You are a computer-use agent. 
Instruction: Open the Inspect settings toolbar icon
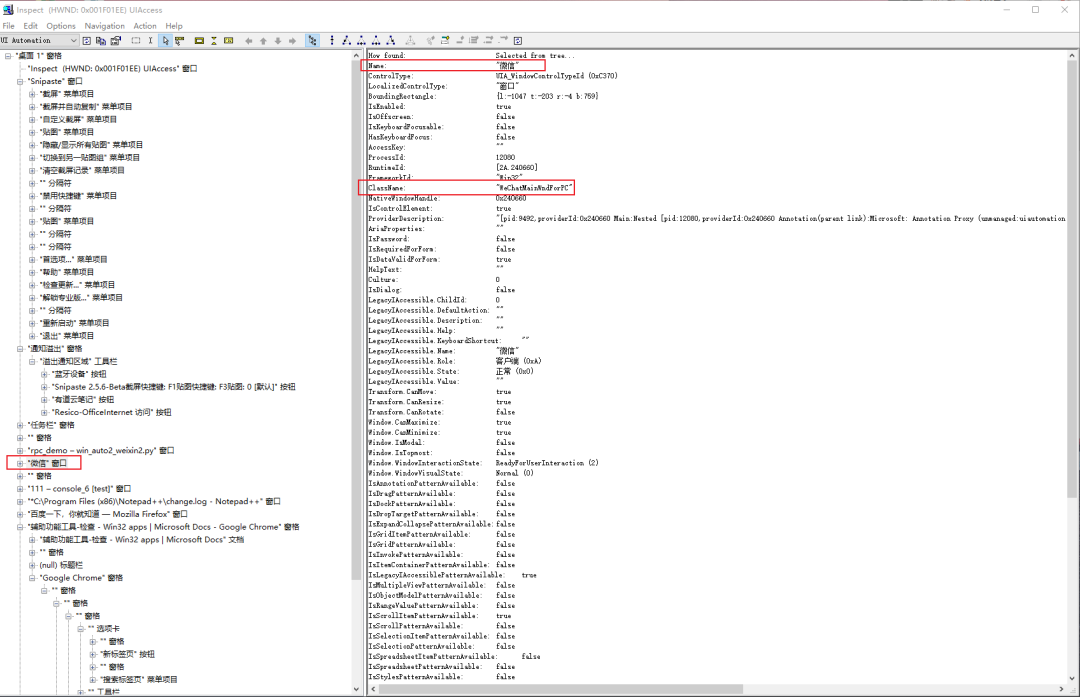coord(115,40)
